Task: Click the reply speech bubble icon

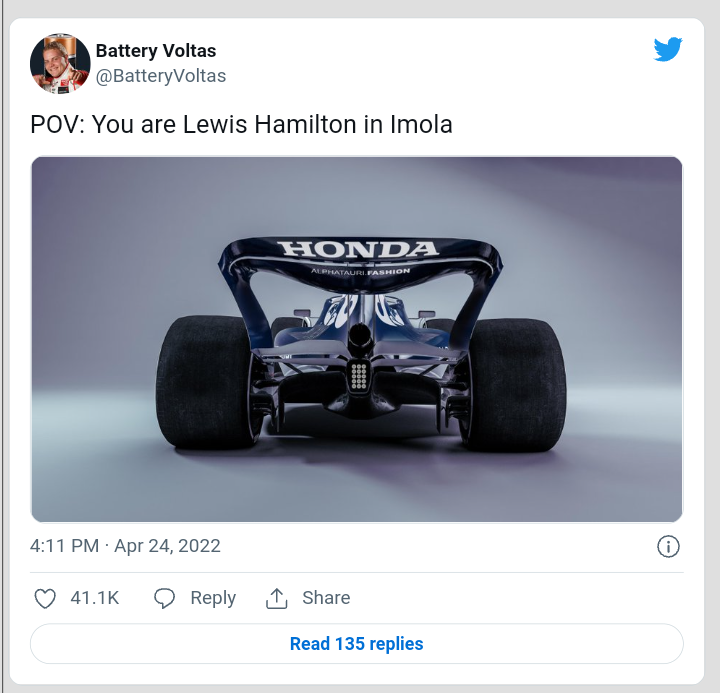Action: coord(165,598)
